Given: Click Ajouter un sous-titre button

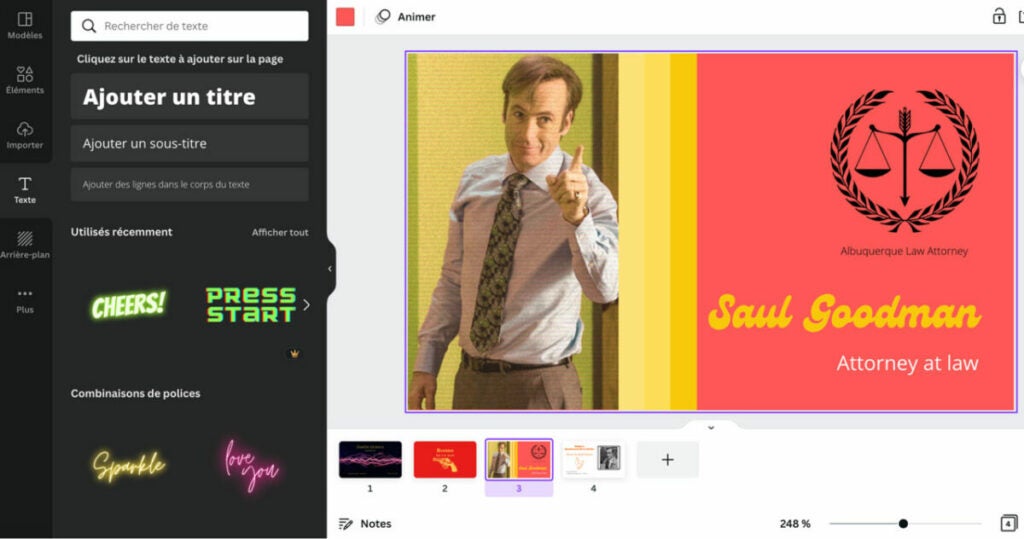Looking at the screenshot, I should click(x=190, y=144).
